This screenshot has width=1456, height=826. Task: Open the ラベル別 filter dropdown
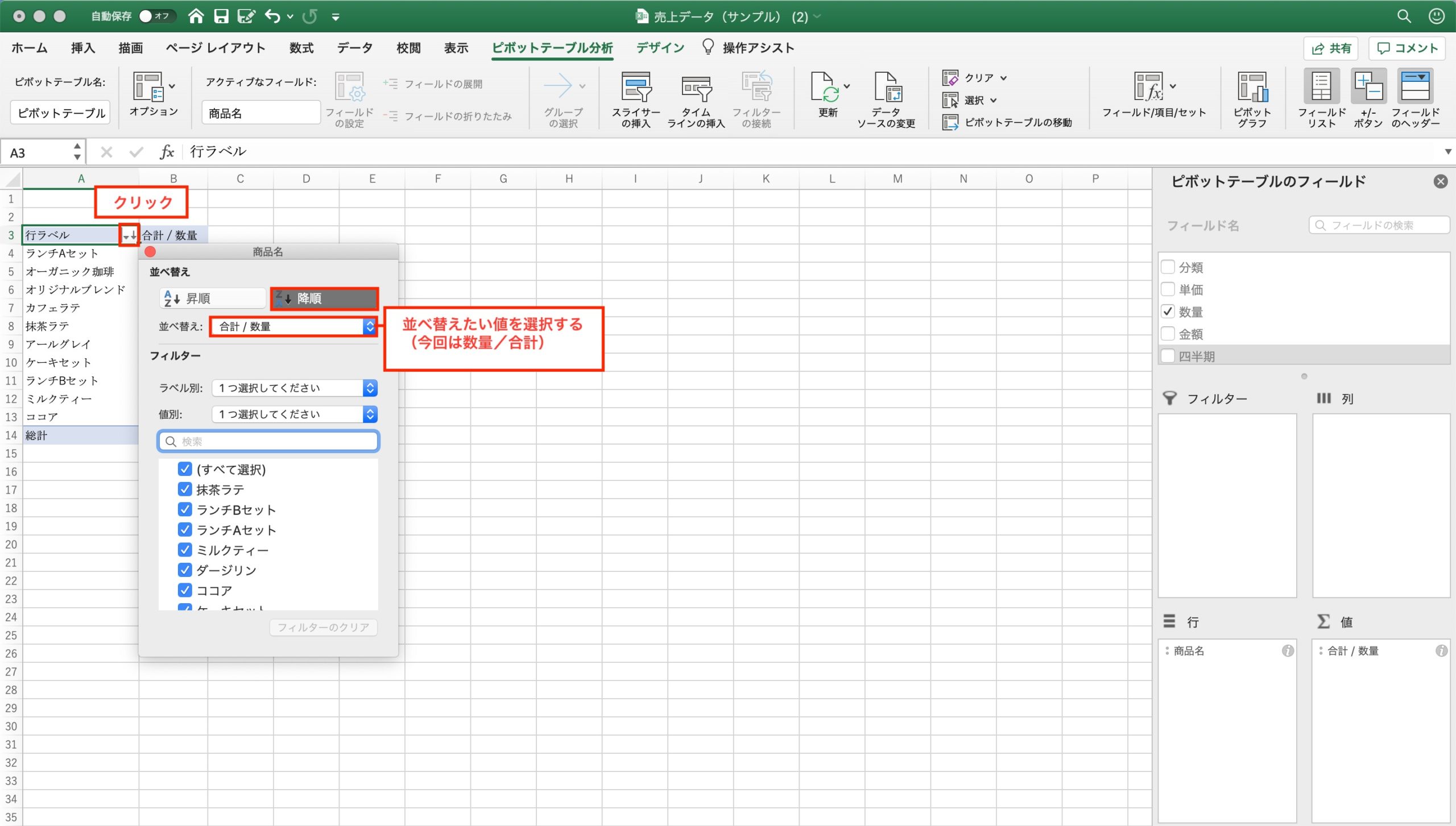[x=294, y=388]
